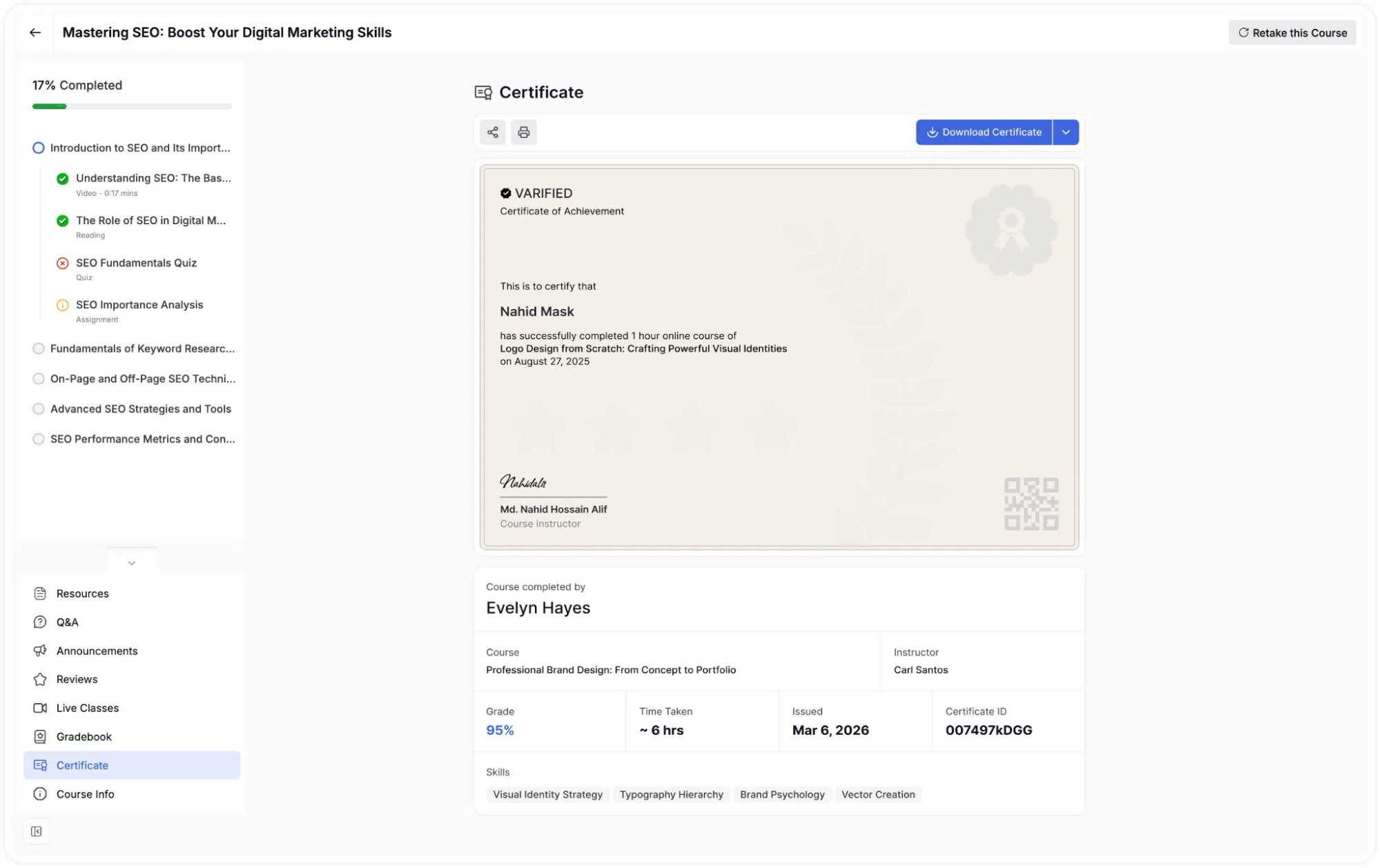
Task: Click Download Certificate button
Action: coord(984,132)
